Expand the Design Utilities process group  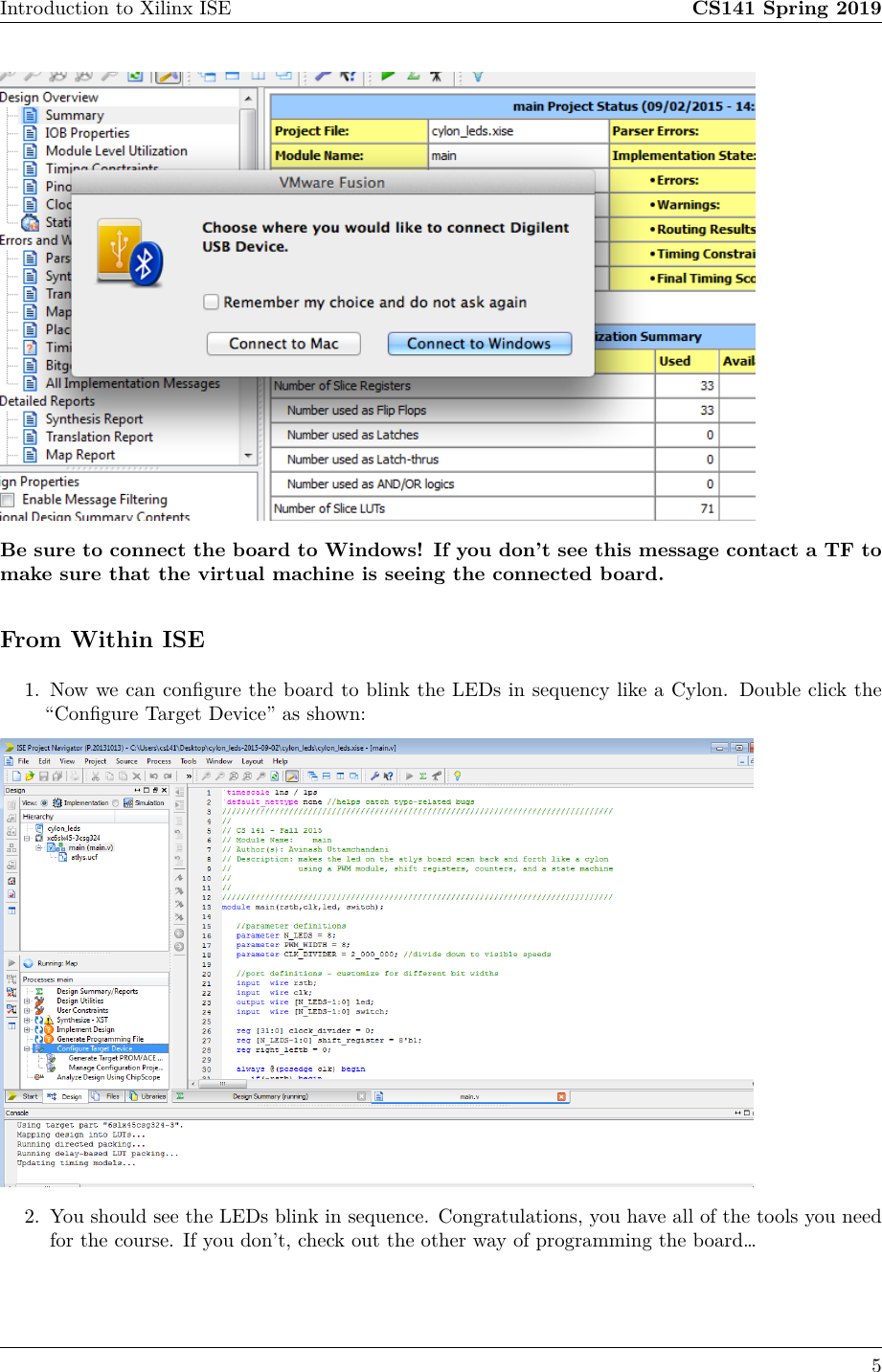coord(26,1001)
